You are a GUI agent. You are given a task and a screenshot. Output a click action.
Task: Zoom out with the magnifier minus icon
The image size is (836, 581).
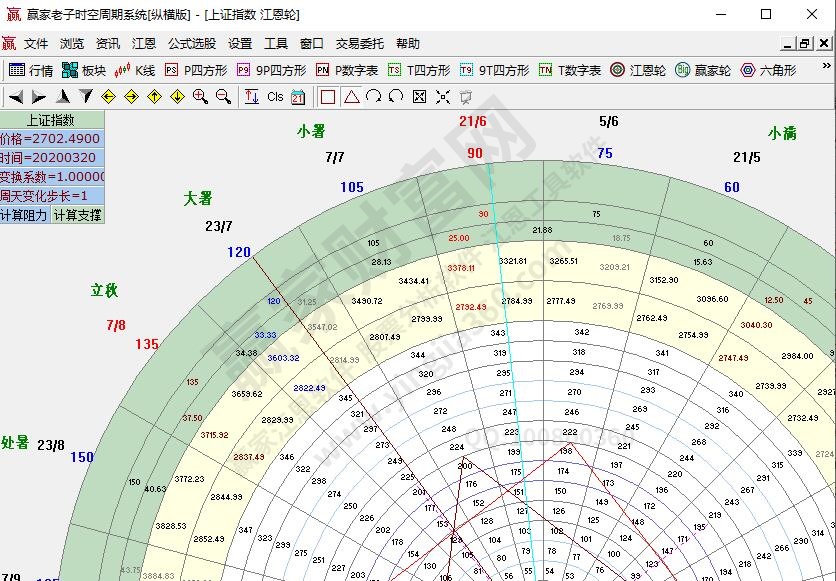[222, 97]
